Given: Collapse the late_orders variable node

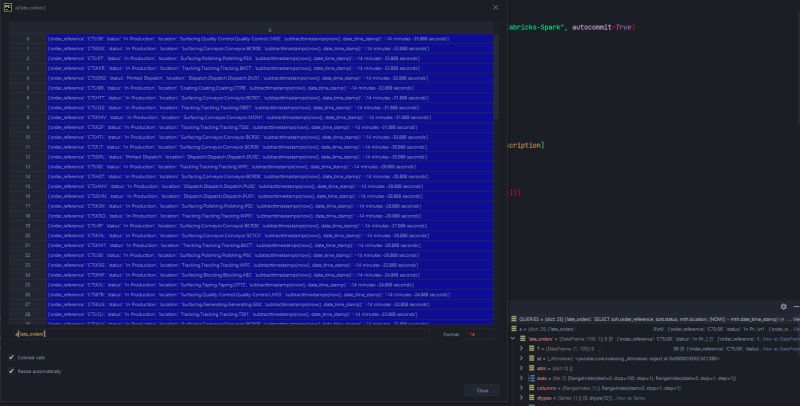Looking at the screenshot, I should pos(513,339).
